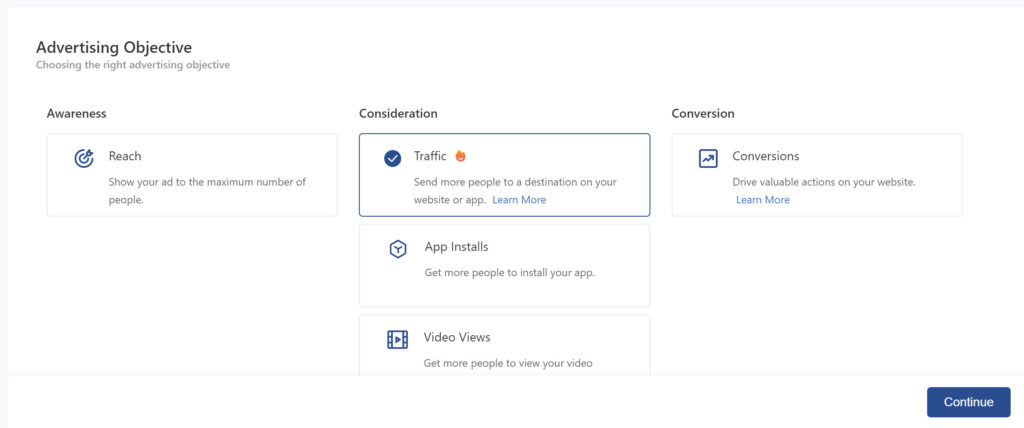Select the Conversions objective title
The height and width of the screenshot is (428, 1024).
pyautogui.click(x=765, y=156)
